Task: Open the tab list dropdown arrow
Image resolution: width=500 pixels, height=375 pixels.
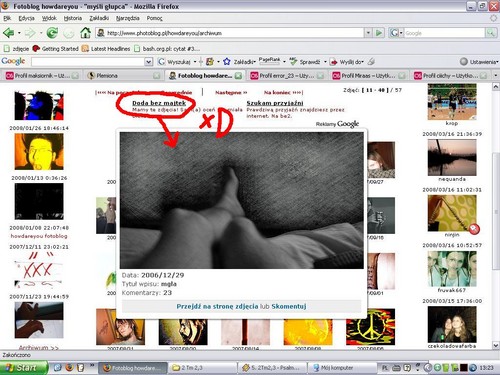Action: point(495,76)
